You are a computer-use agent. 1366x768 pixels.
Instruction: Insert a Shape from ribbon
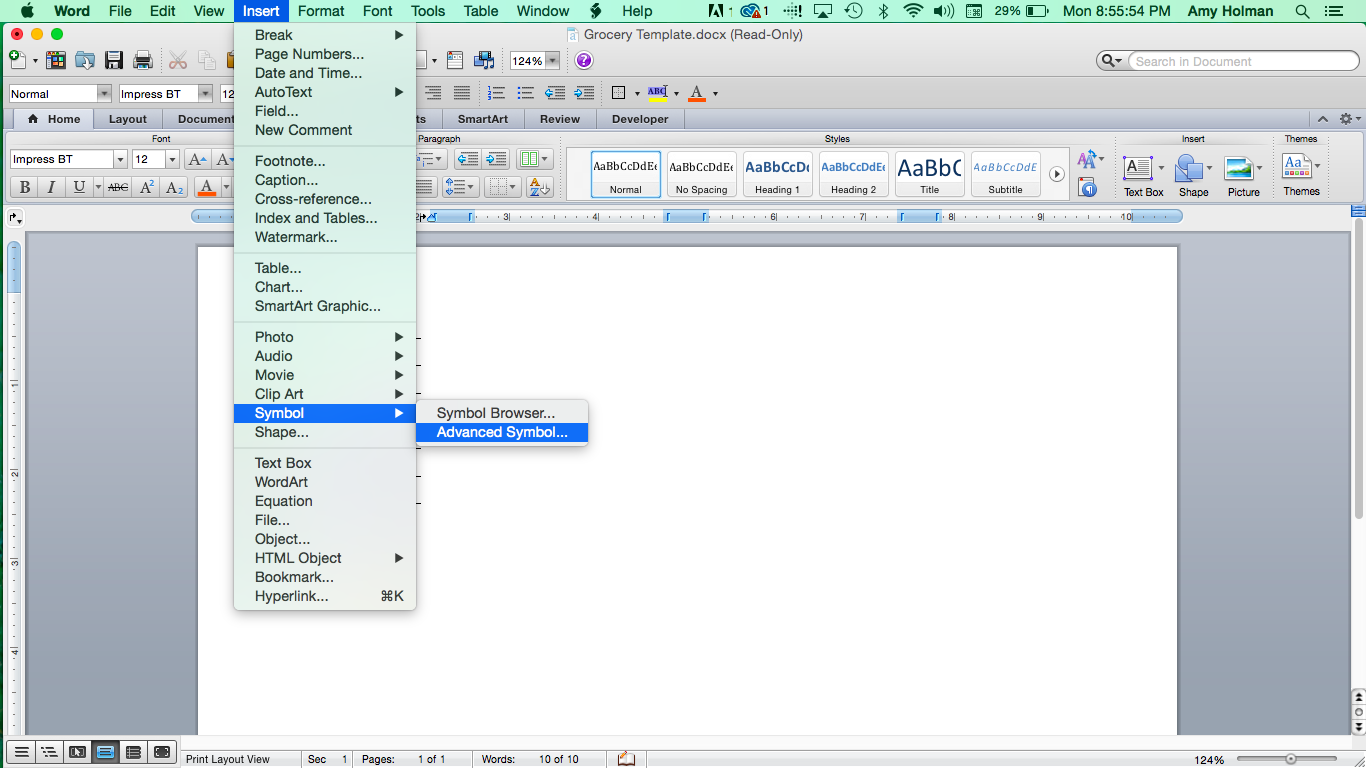point(1193,174)
